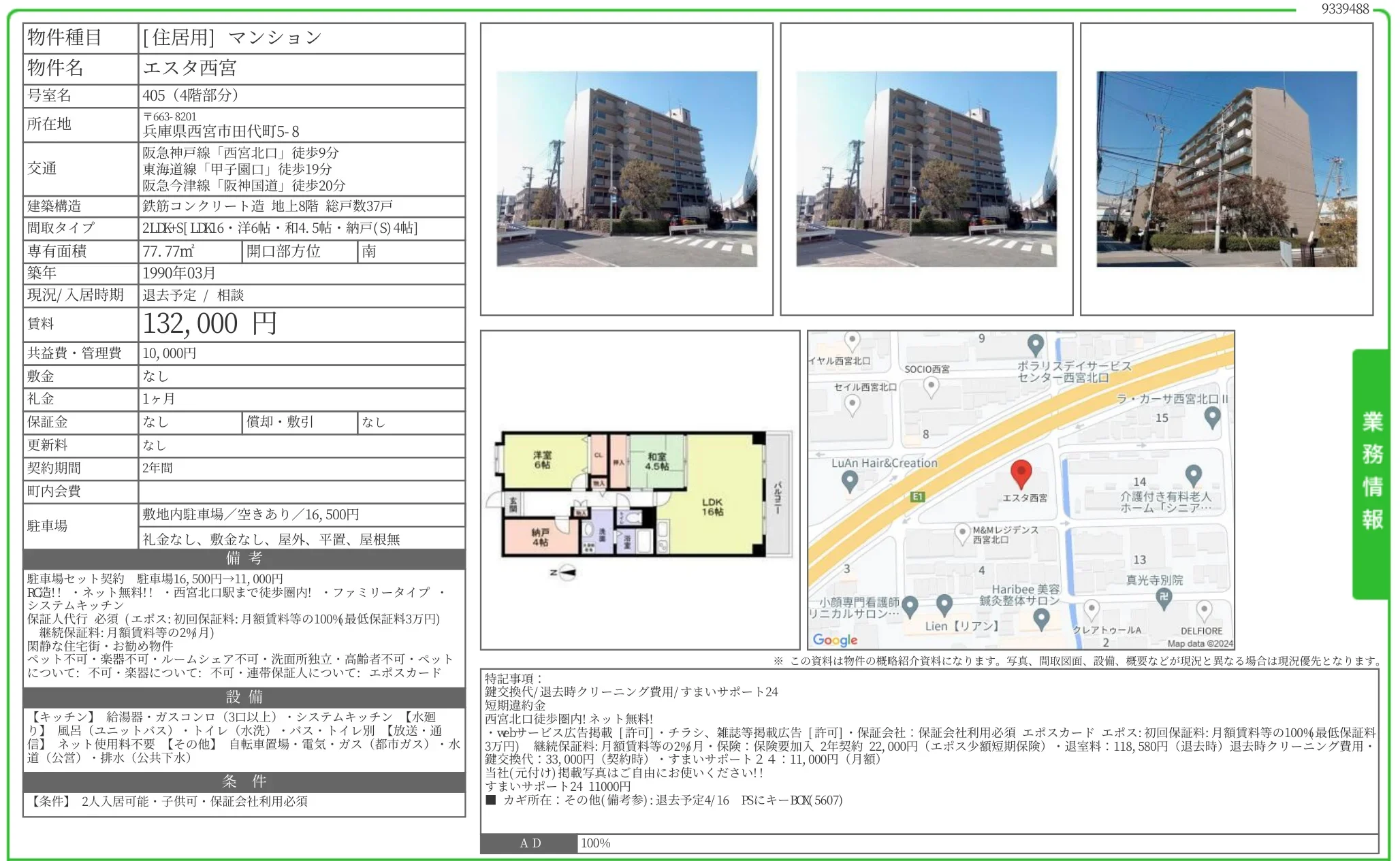The width and height of the screenshot is (1400, 861).
Task: Click the 132,000円 rent amount
Action: 210,324
